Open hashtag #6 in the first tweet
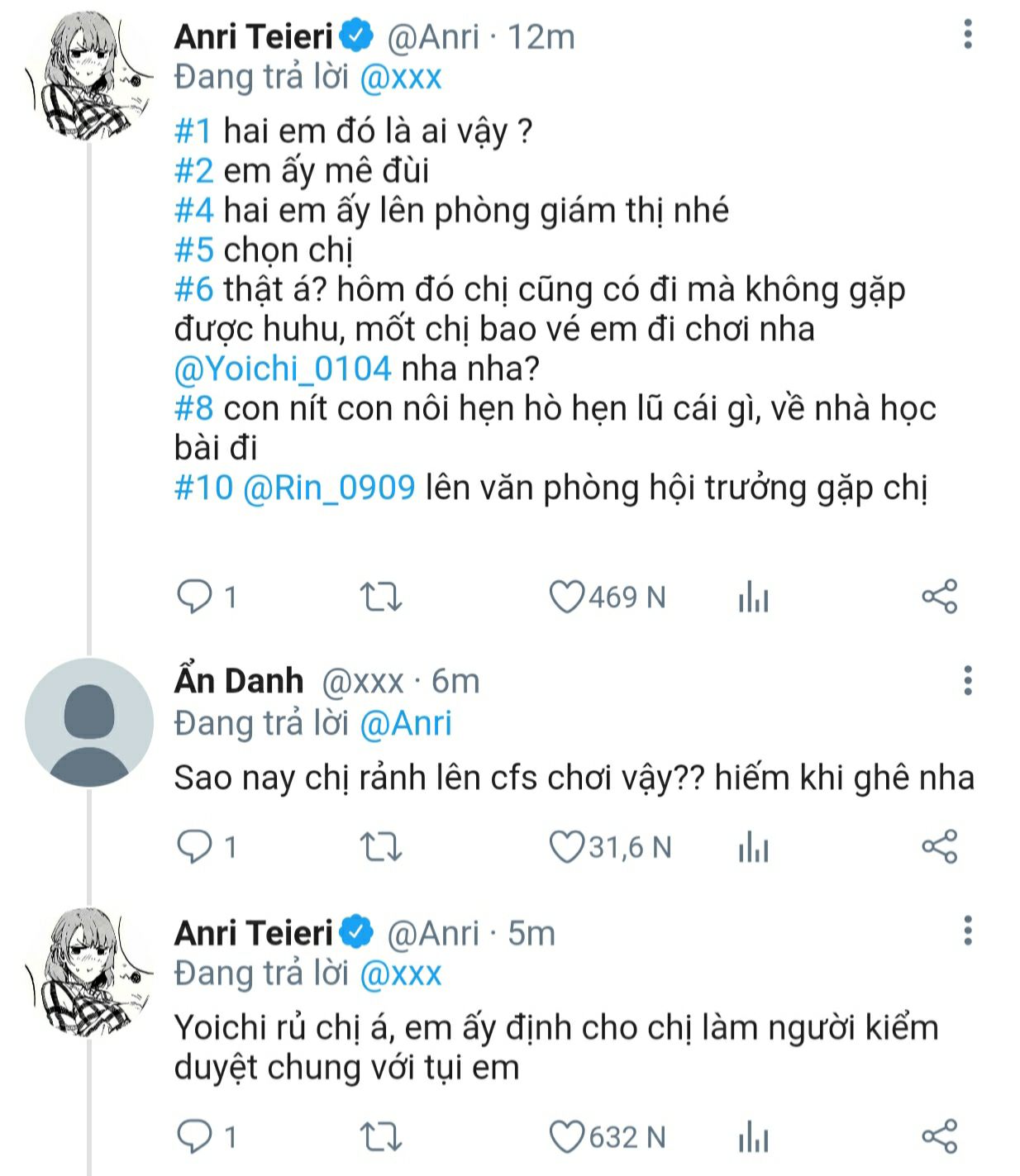 click(193, 289)
